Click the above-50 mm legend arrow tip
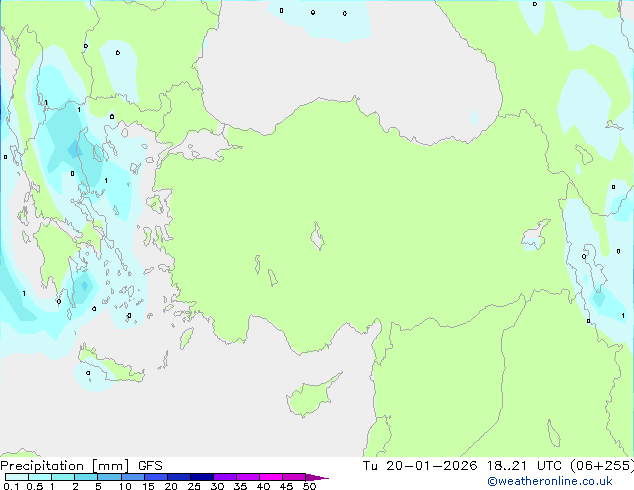634x490 pixels. point(317,477)
